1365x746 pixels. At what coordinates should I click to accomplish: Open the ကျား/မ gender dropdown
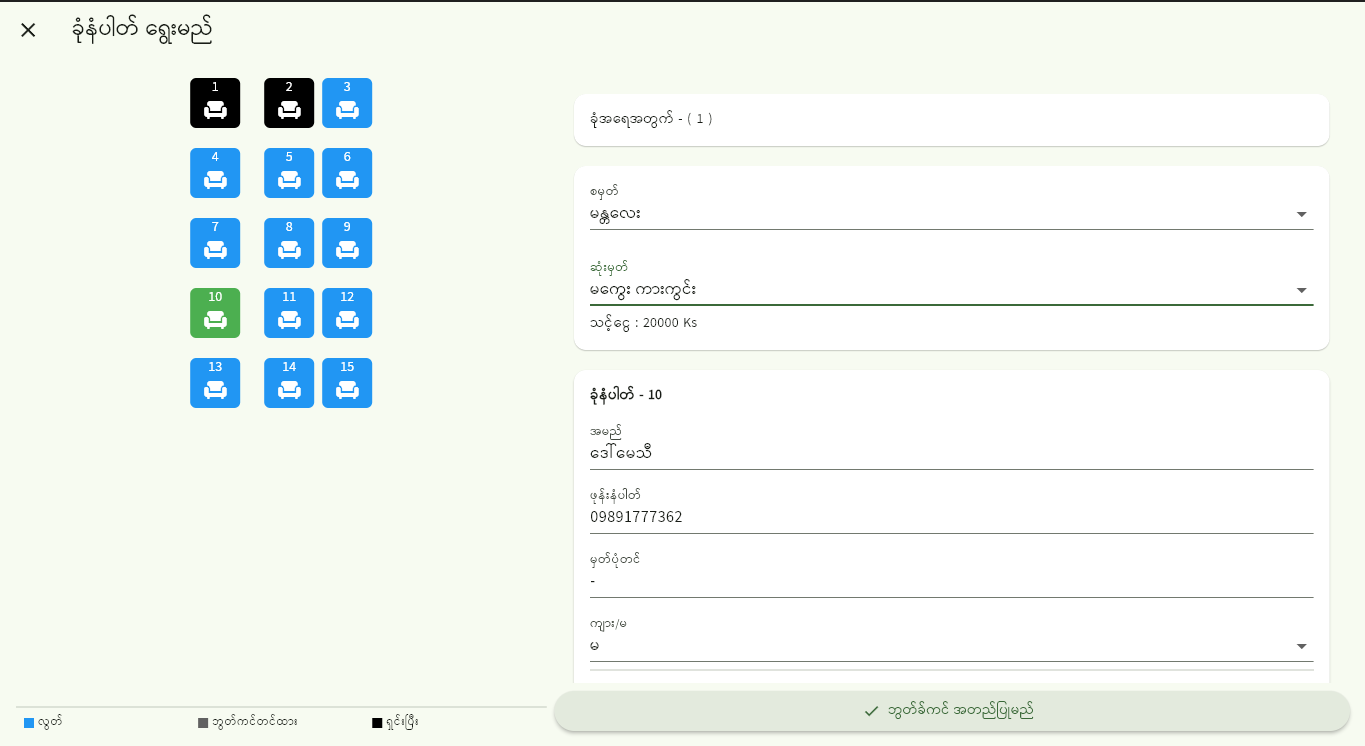tap(951, 638)
